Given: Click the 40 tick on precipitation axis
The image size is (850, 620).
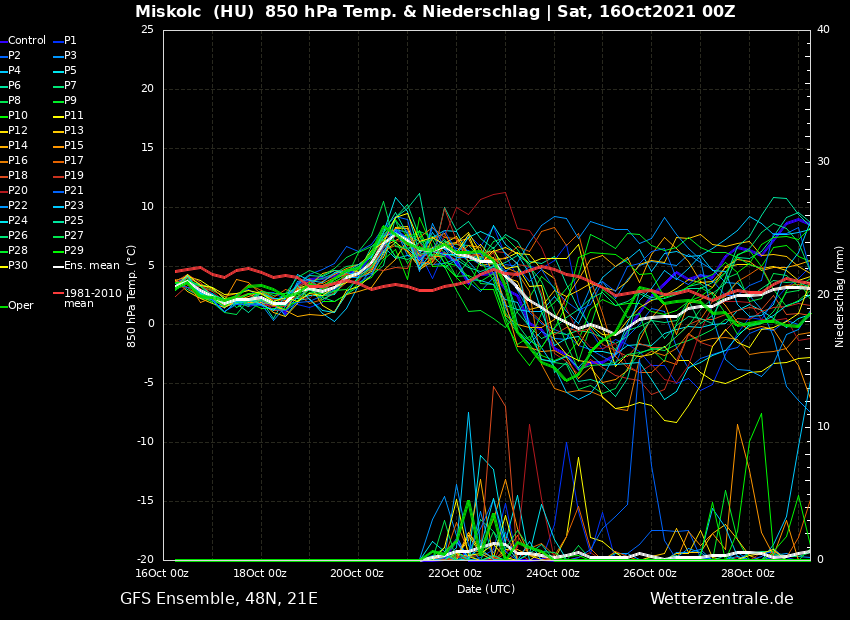Looking at the screenshot, I should [823, 30].
